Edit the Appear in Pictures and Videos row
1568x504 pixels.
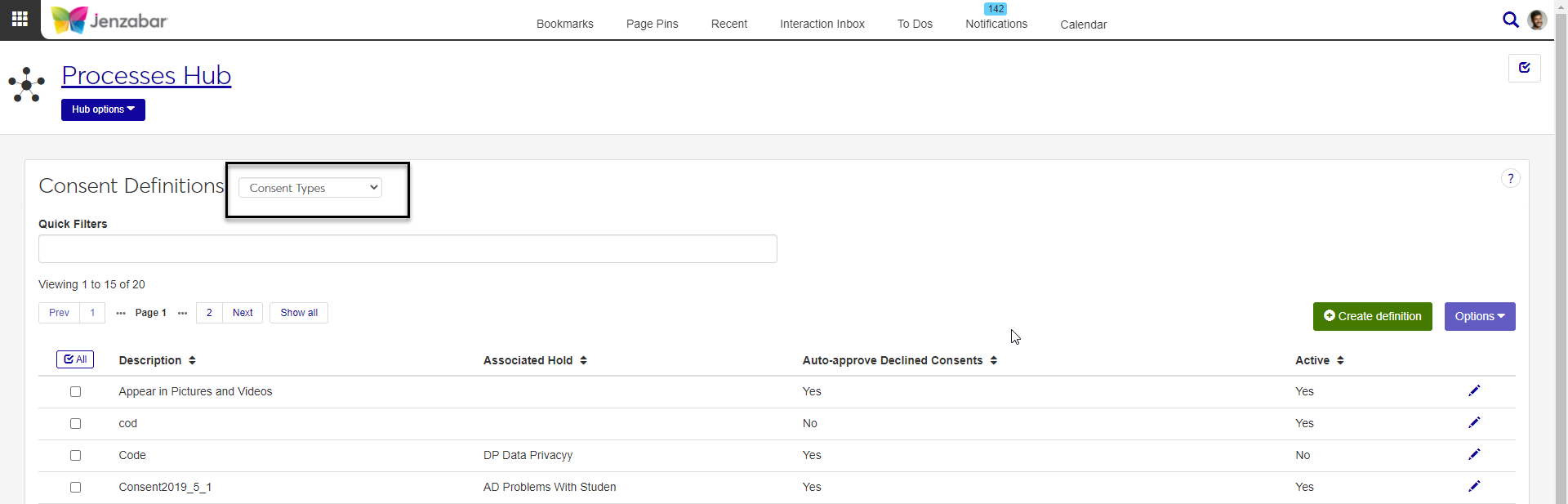click(1473, 391)
